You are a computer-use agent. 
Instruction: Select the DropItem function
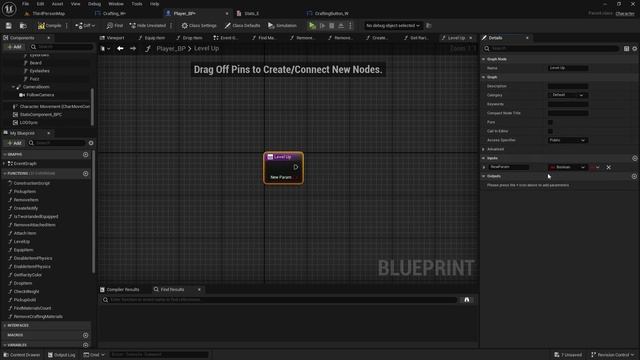23,283
